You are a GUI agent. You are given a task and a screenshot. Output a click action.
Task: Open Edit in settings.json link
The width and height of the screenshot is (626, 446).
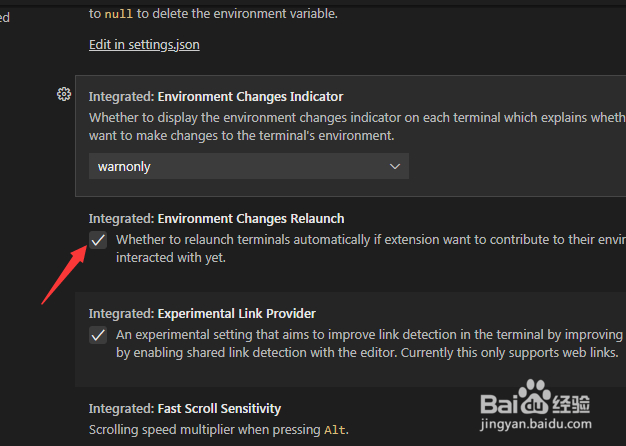pyautogui.click(x=144, y=45)
